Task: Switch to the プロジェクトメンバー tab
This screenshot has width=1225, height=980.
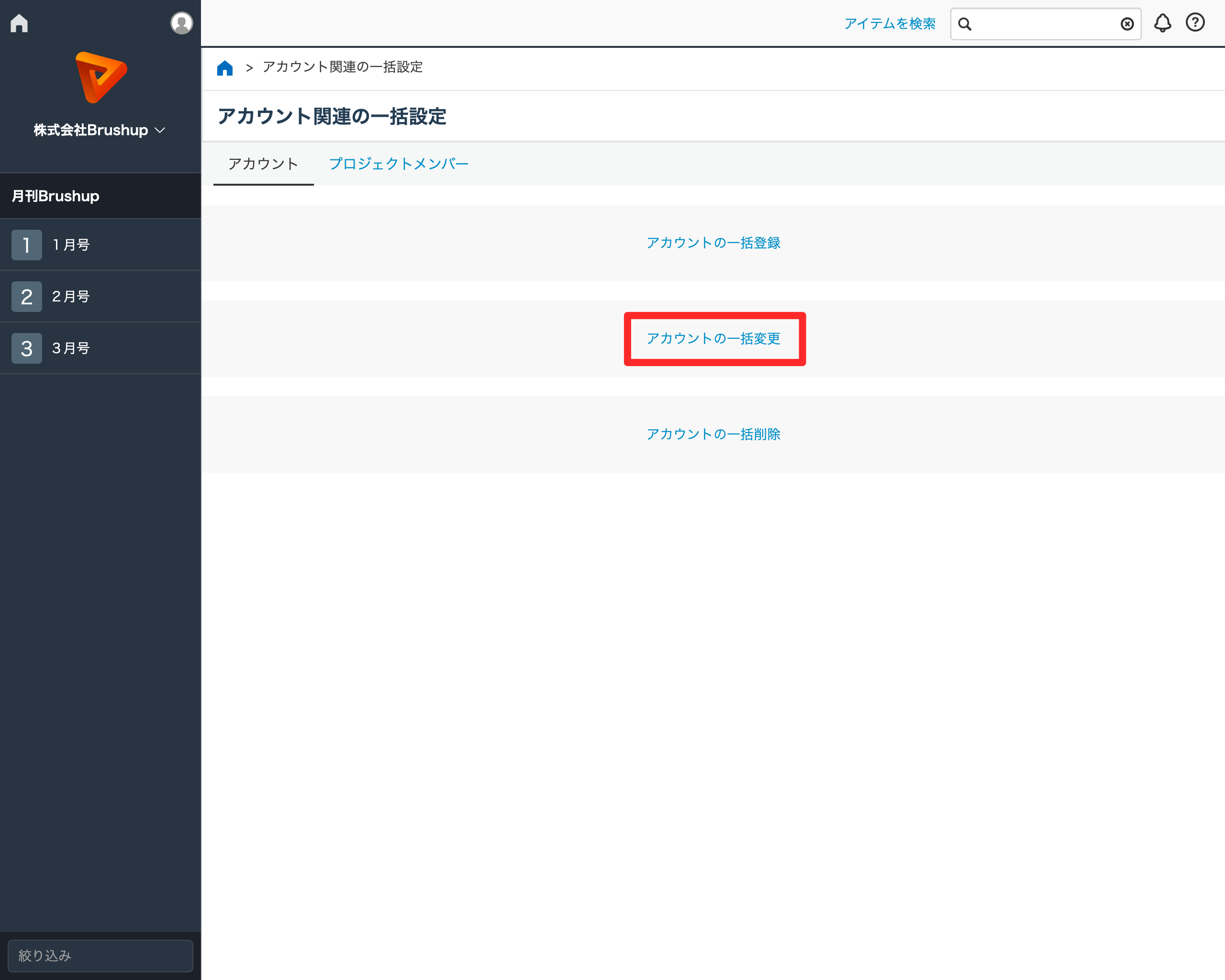Action: click(x=399, y=164)
